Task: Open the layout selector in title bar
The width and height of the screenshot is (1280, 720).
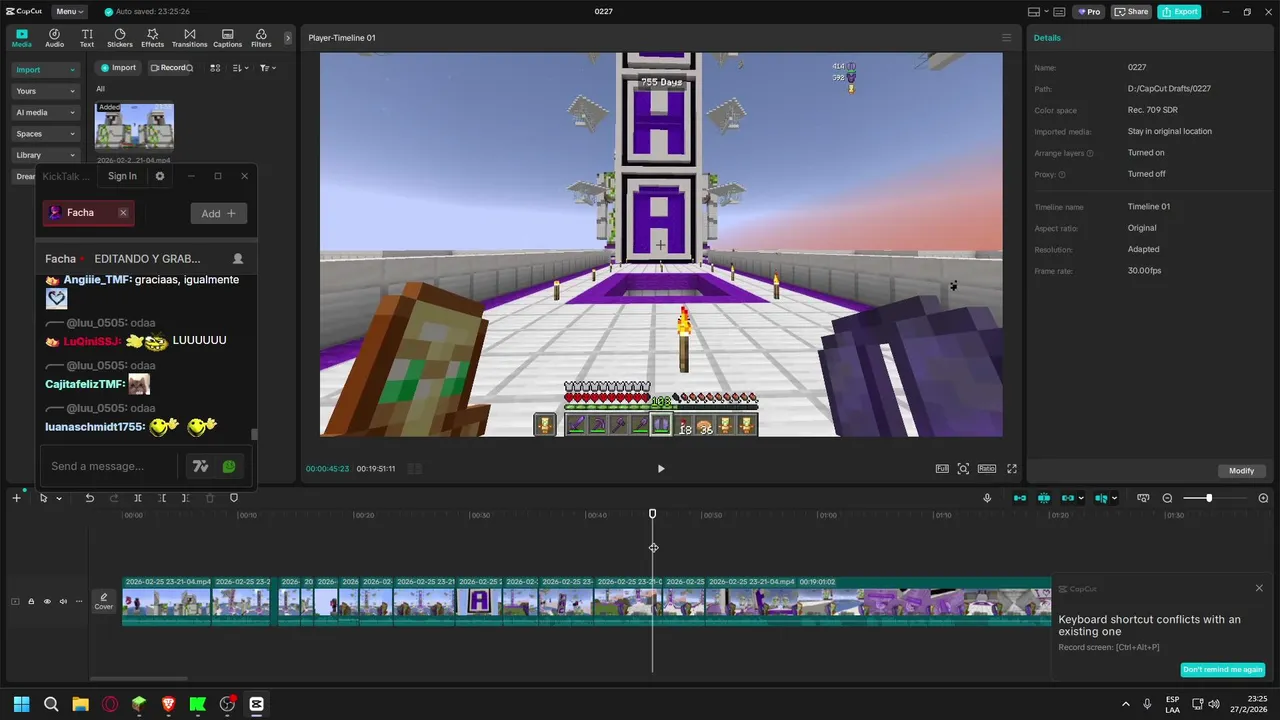Action: [x=1039, y=12]
